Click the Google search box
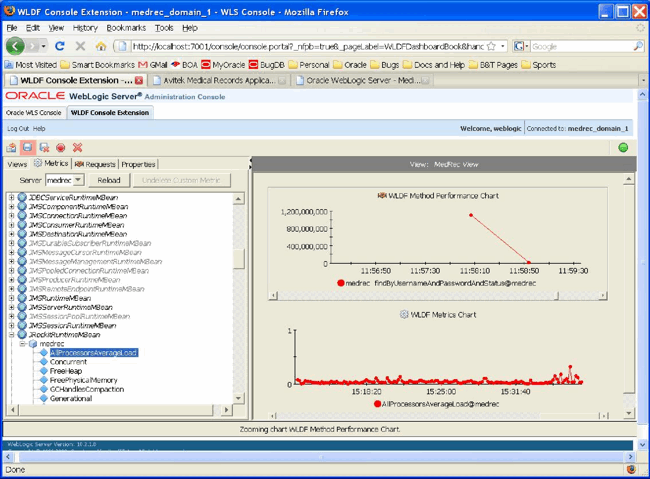Image resolution: width=650 pixels, height=479 pixels. click(582, 46)
